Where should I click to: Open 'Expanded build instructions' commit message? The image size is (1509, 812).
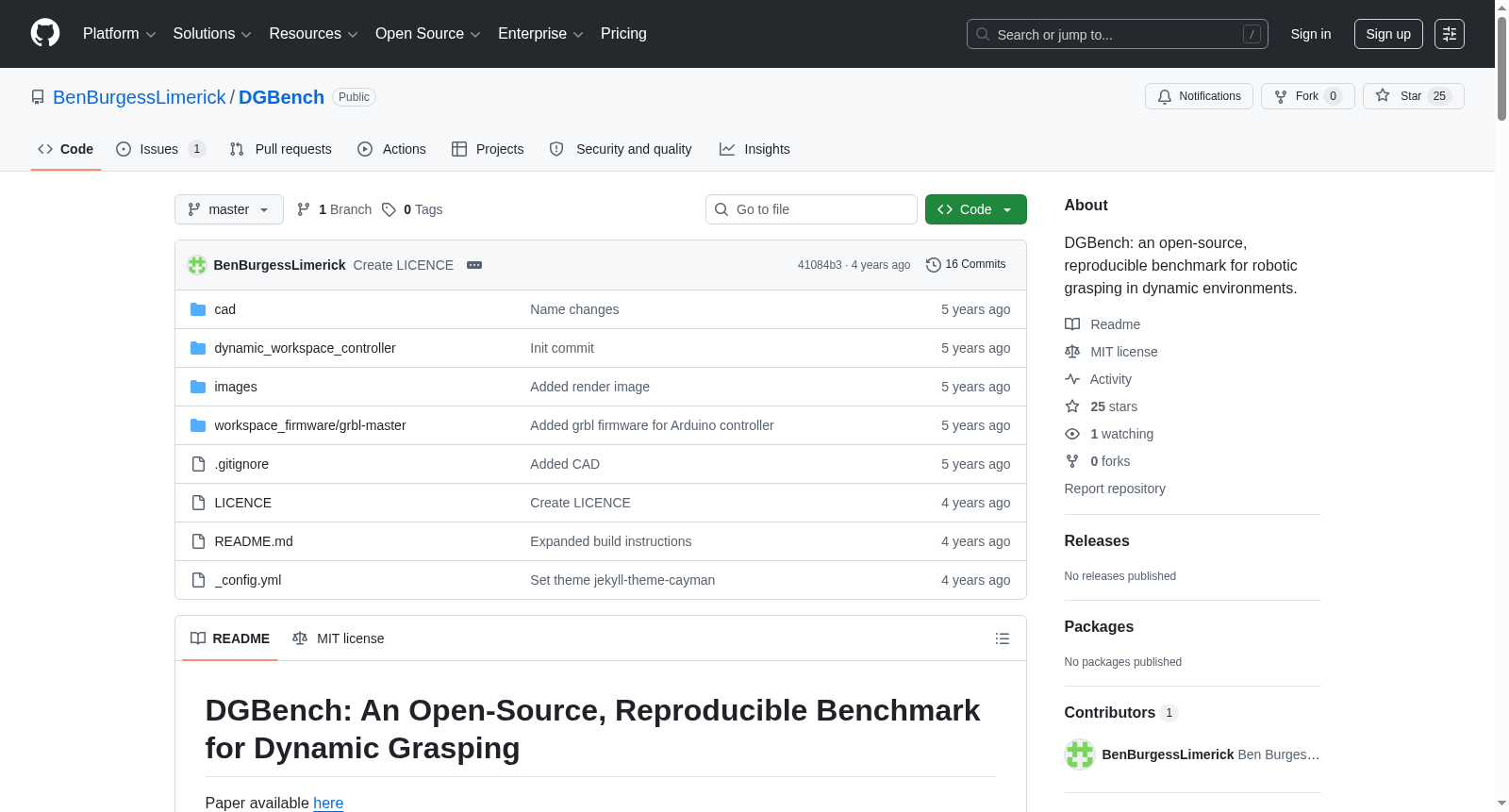tap(611, 541)
